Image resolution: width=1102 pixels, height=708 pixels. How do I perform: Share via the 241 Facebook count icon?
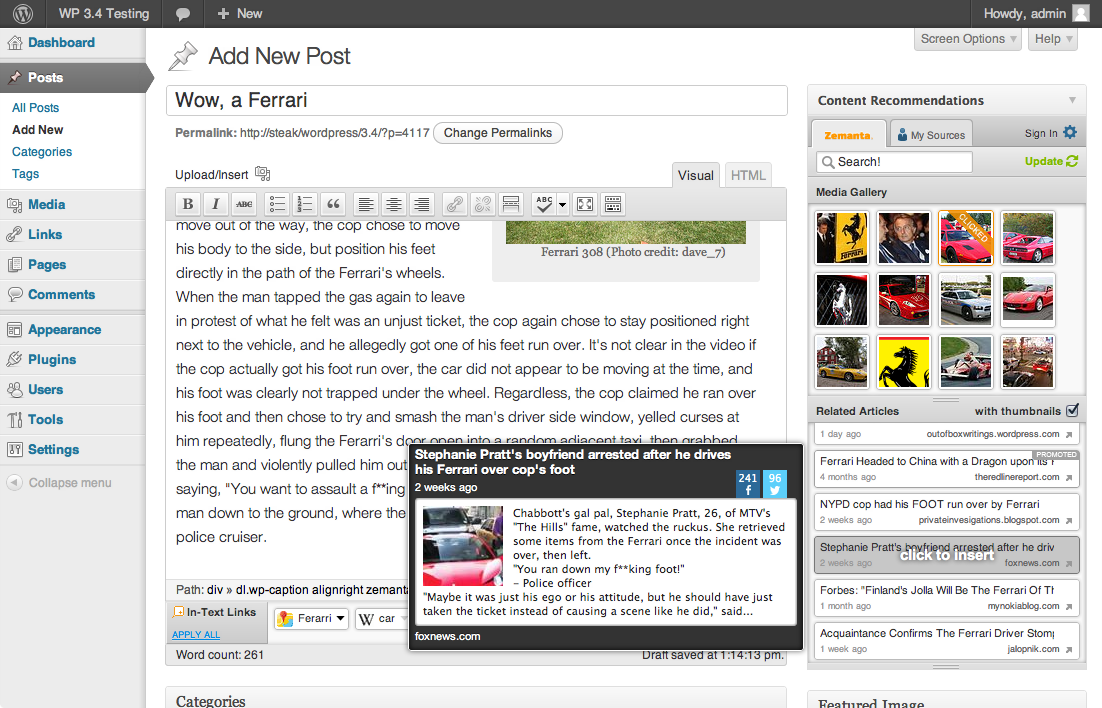(748, 484)
